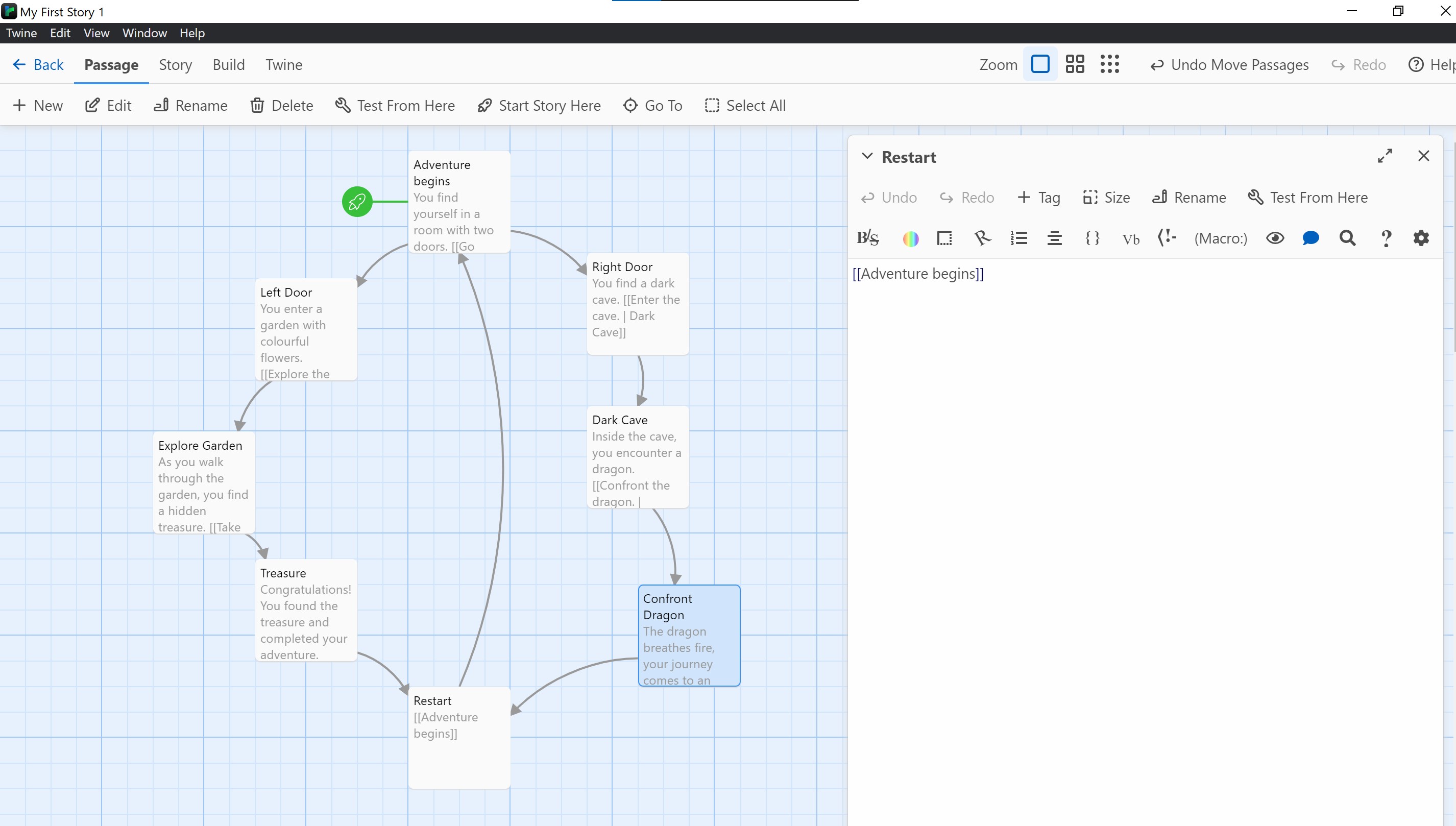Add a Tag to the Restart passage

pyautogui.click(x=1039, y=198)
